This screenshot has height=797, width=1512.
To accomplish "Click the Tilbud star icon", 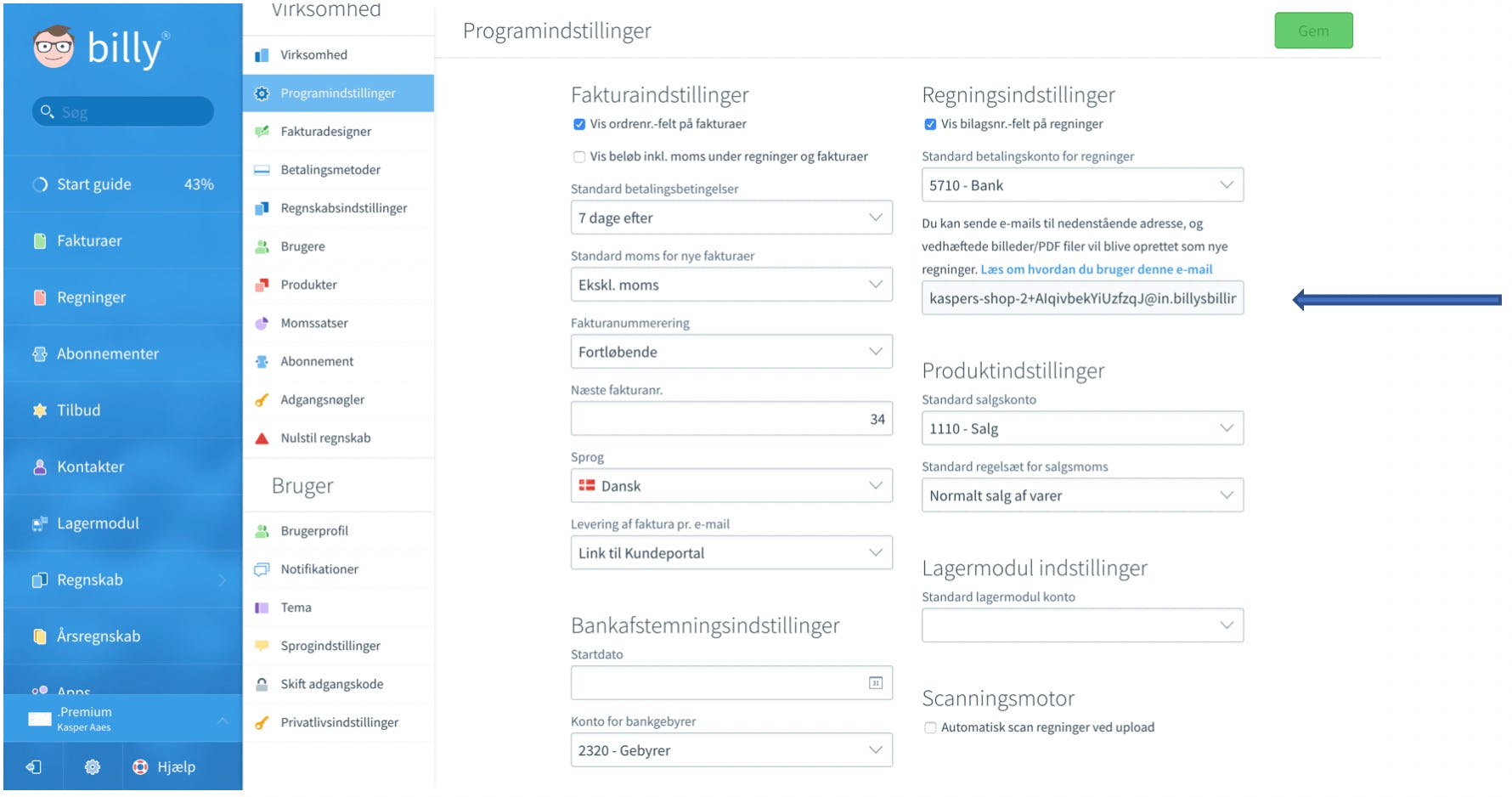I will 39,410.
